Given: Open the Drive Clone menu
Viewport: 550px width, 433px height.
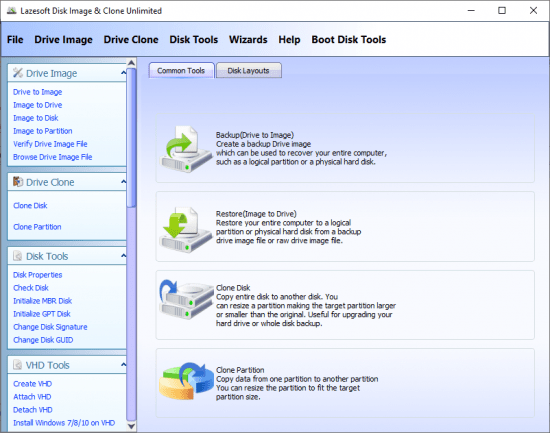Looking at the screenshot, I should [x=131, y=40].
